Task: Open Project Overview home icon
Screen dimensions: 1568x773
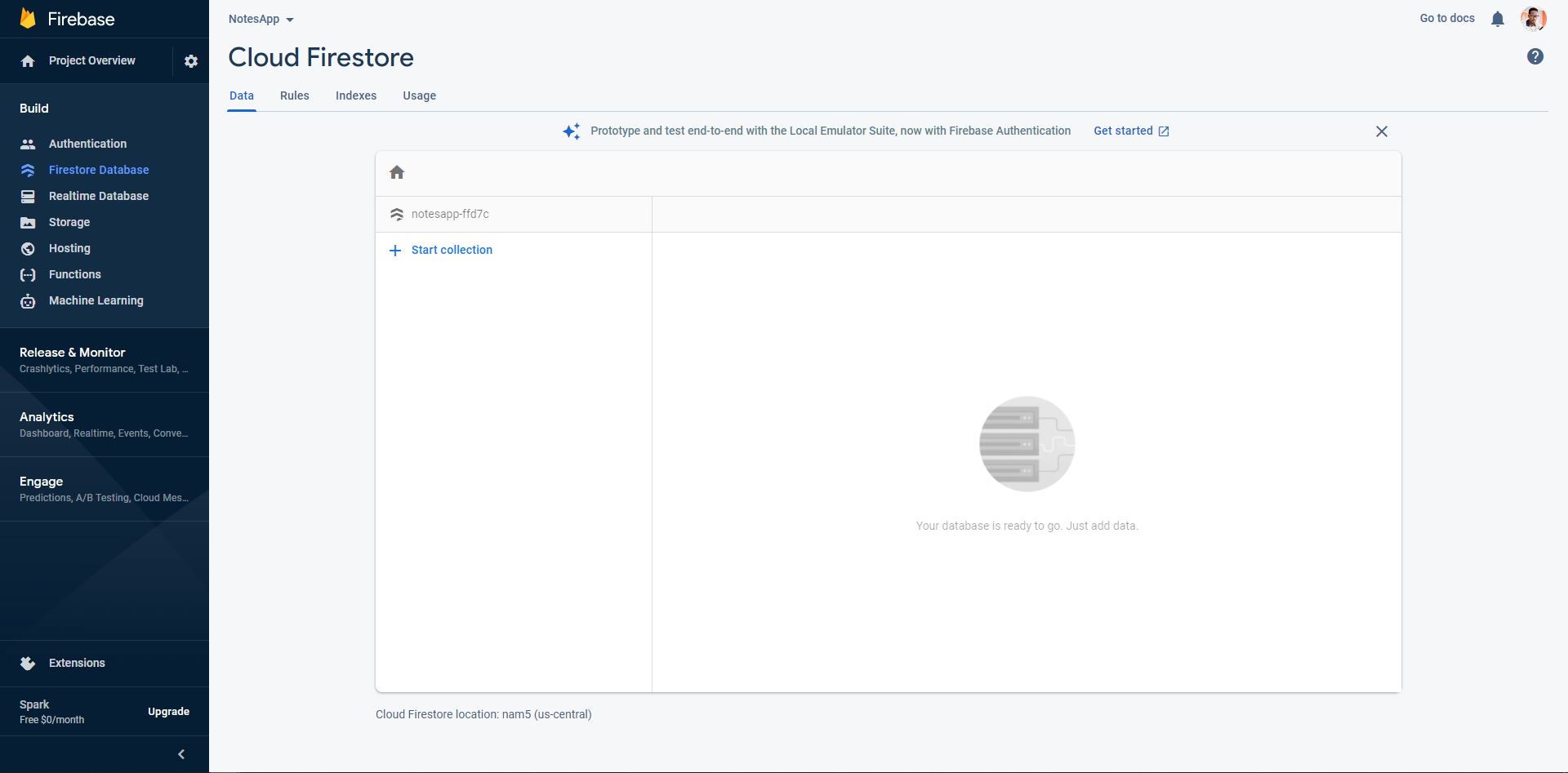Action: click(x=28, y=61)
